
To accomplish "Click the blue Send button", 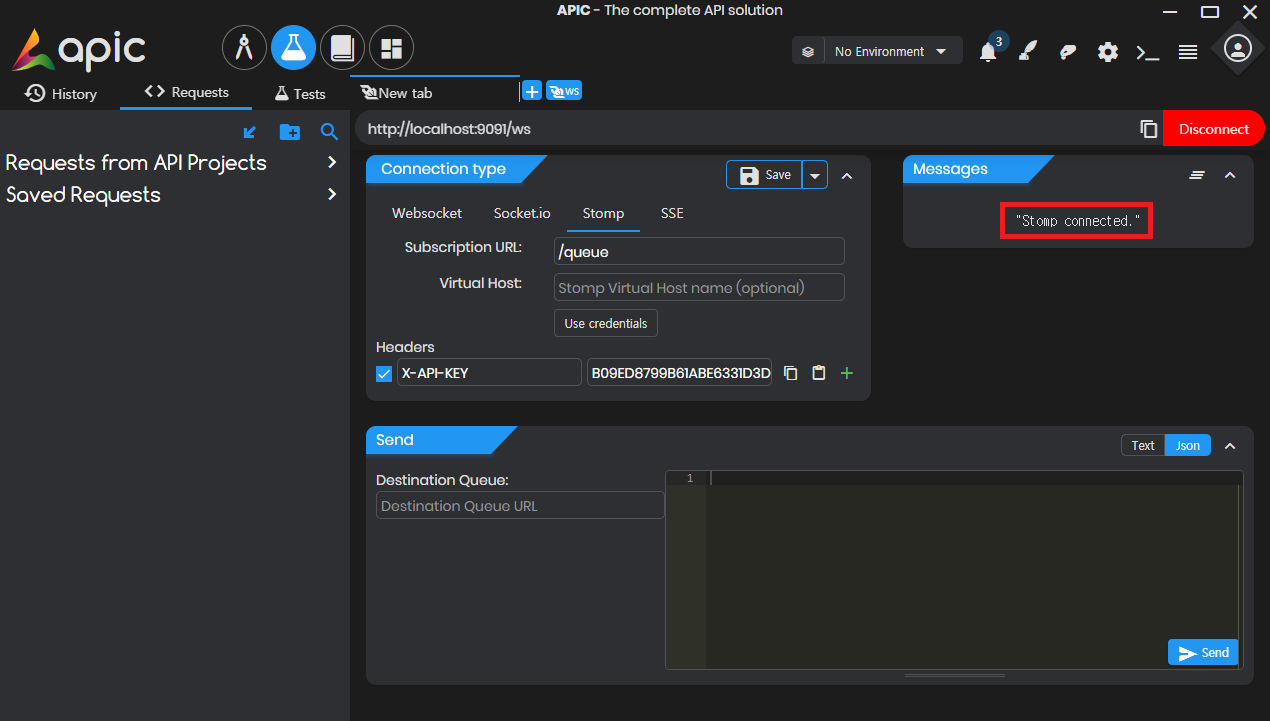I will (x=1203, y=653).
